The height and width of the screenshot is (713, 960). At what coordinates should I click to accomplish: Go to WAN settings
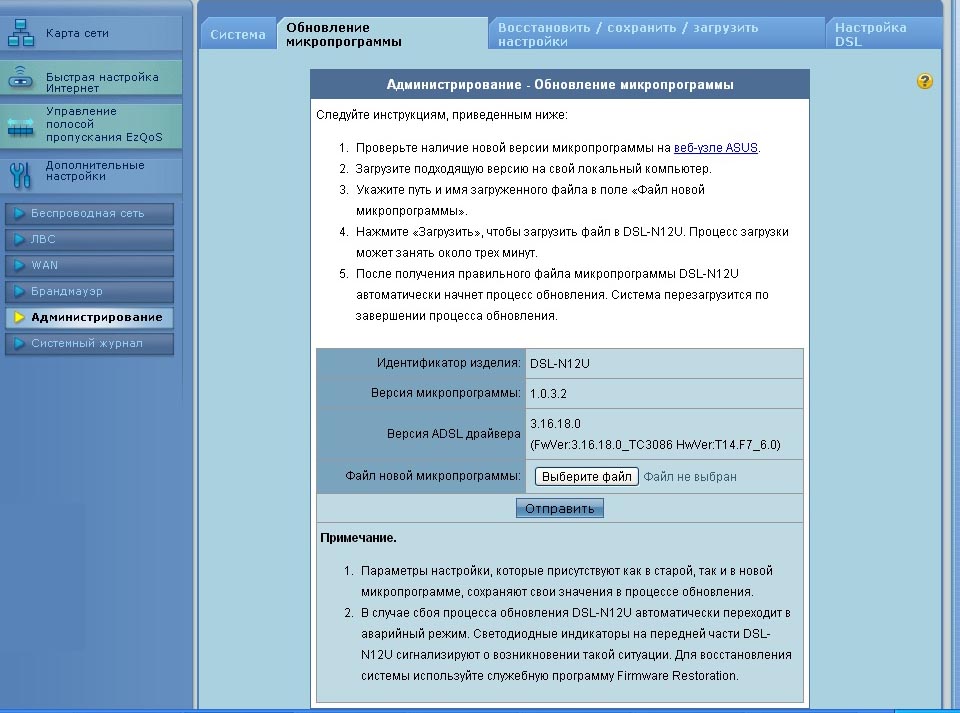[x=89, y=266]
